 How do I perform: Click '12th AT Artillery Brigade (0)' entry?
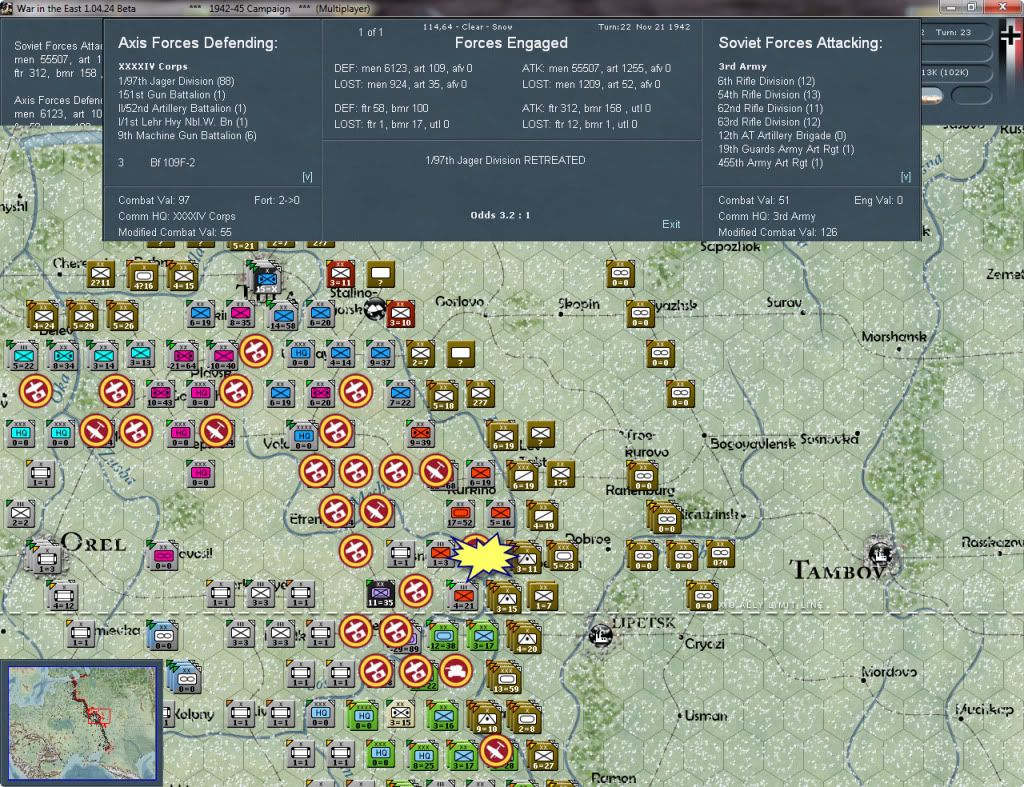point(782,136)
